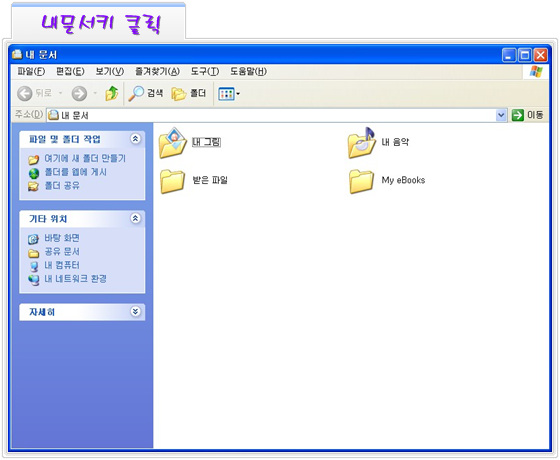
Task: Toggle the Folders (폴더) pane button
Action: pos(189,94)
